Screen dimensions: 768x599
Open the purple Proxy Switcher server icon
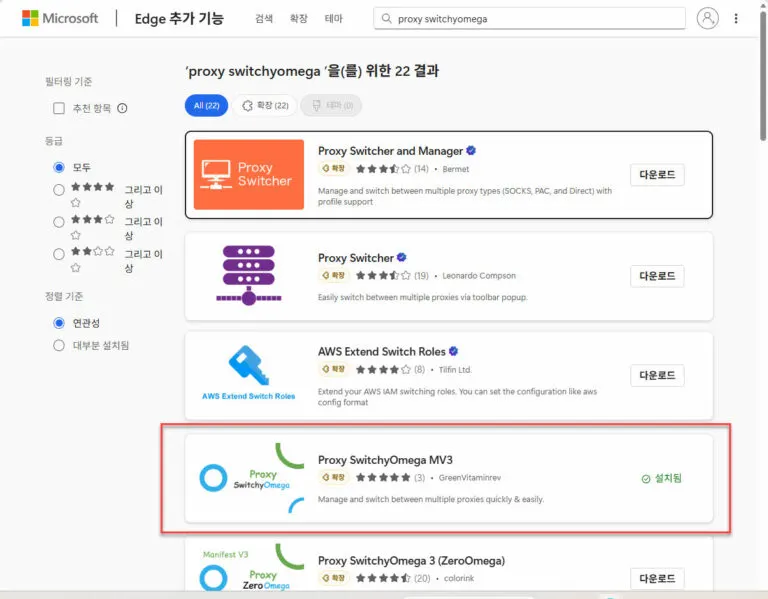tap(249, 275)
